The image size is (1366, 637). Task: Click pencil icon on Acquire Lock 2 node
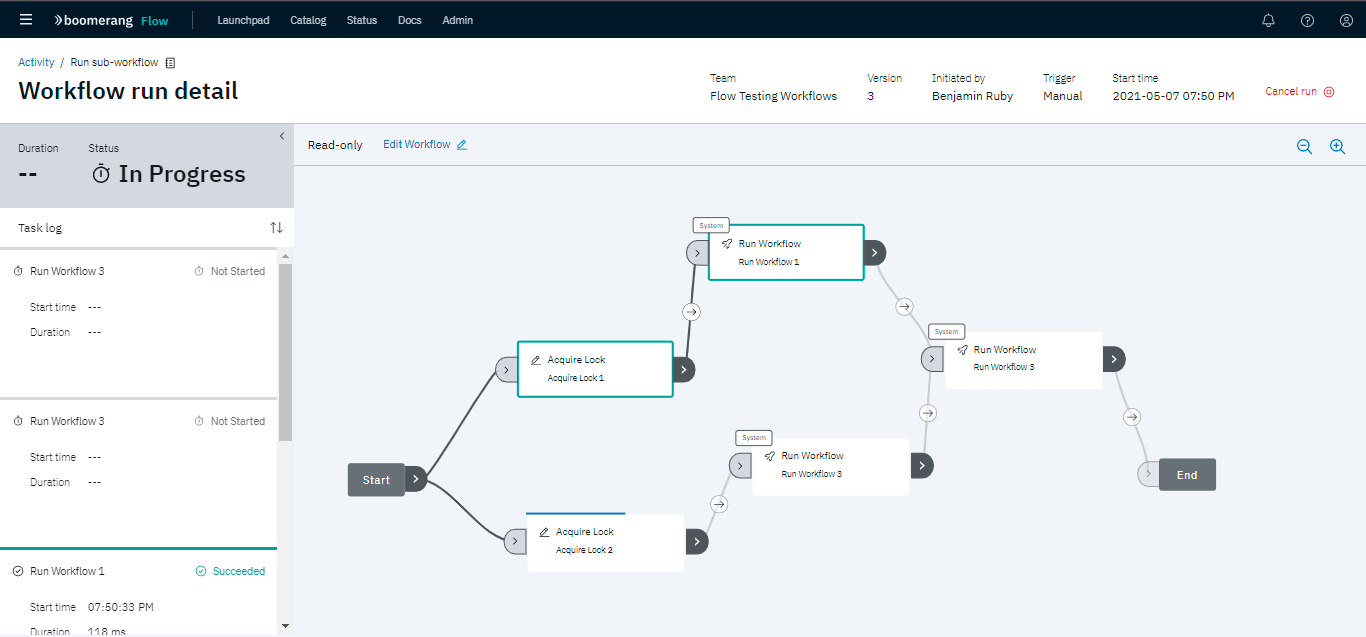[x=544, y=532]
